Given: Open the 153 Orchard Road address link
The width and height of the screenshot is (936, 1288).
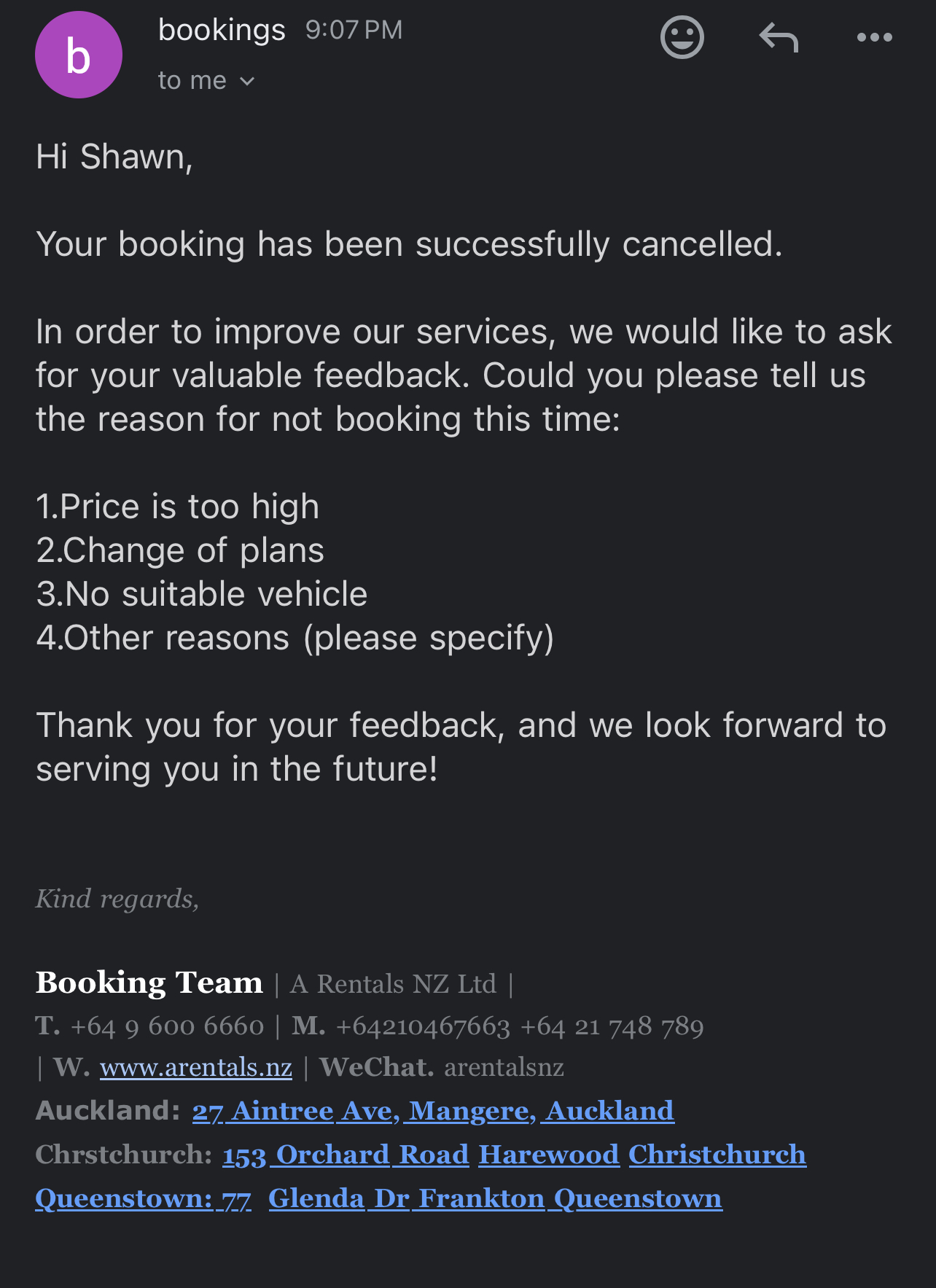Looking at the screenshot, I should [x=346, y=1155].
